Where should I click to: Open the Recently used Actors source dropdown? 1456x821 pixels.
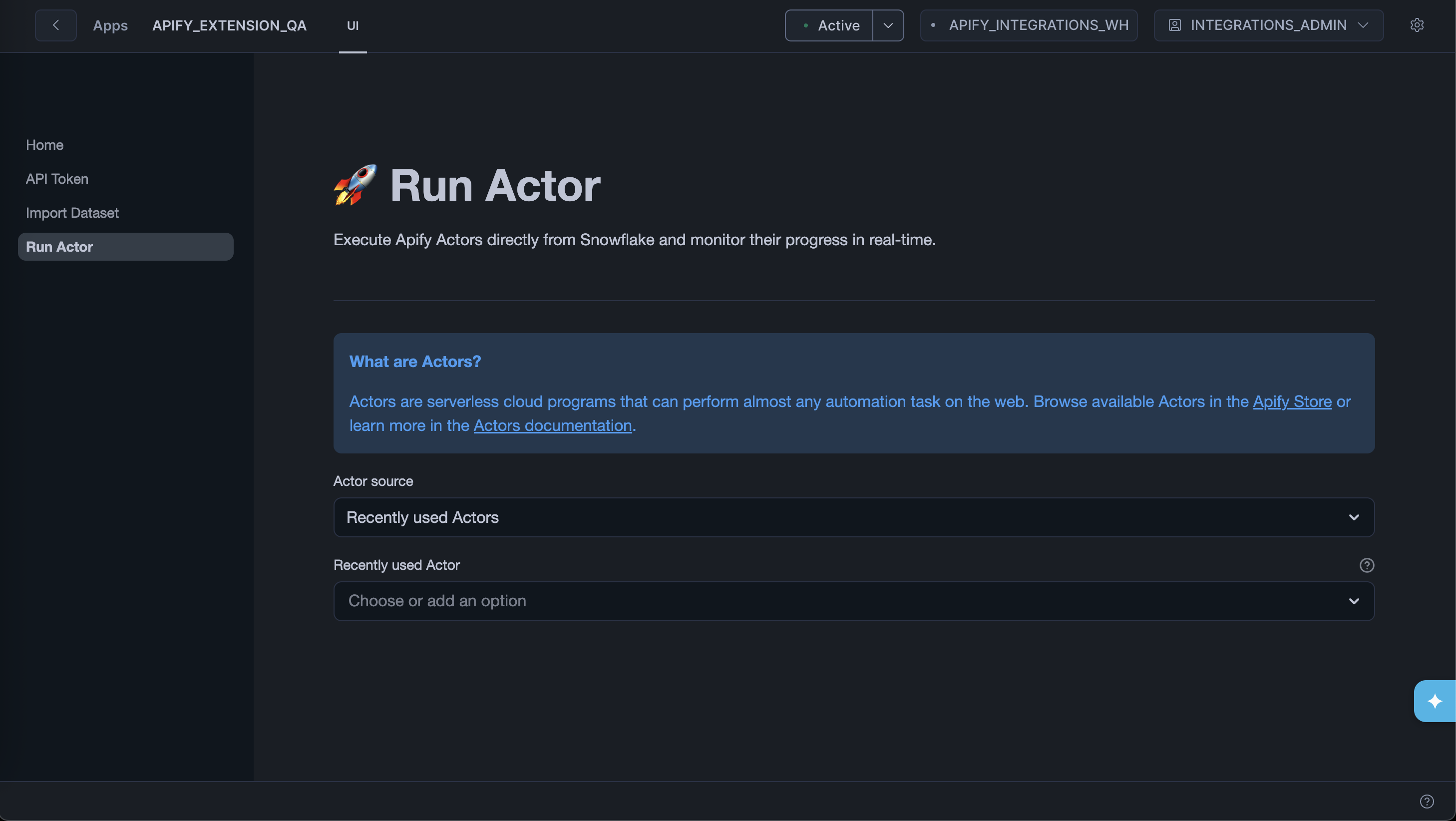point(853,517)
